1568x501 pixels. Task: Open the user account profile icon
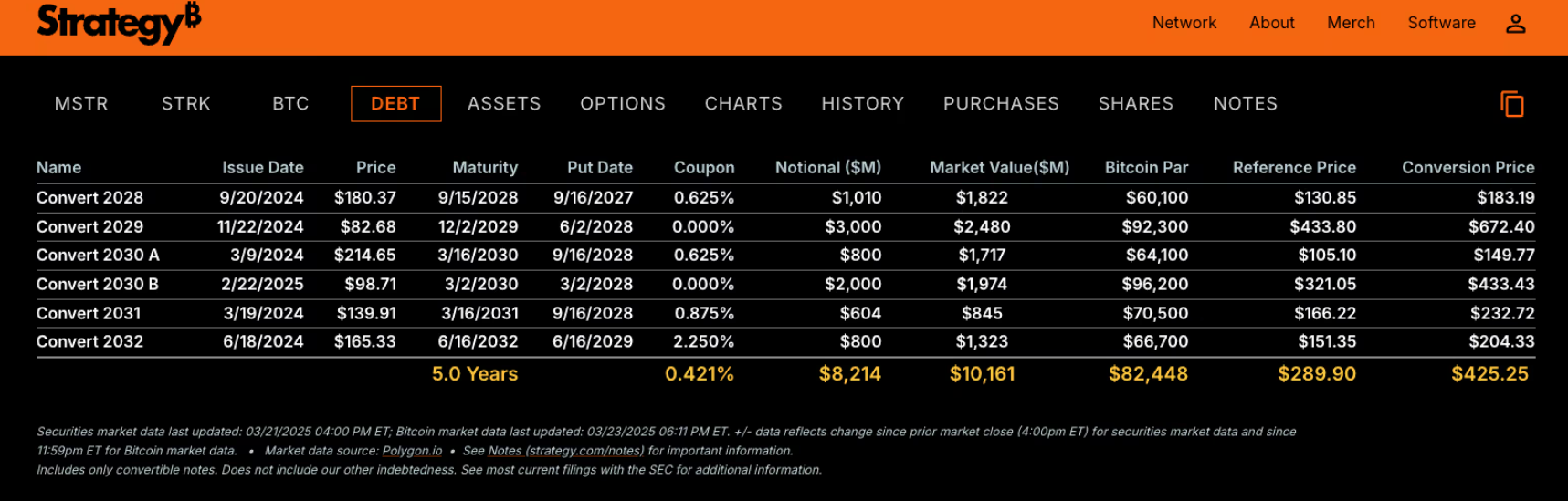coord(1515,24)
